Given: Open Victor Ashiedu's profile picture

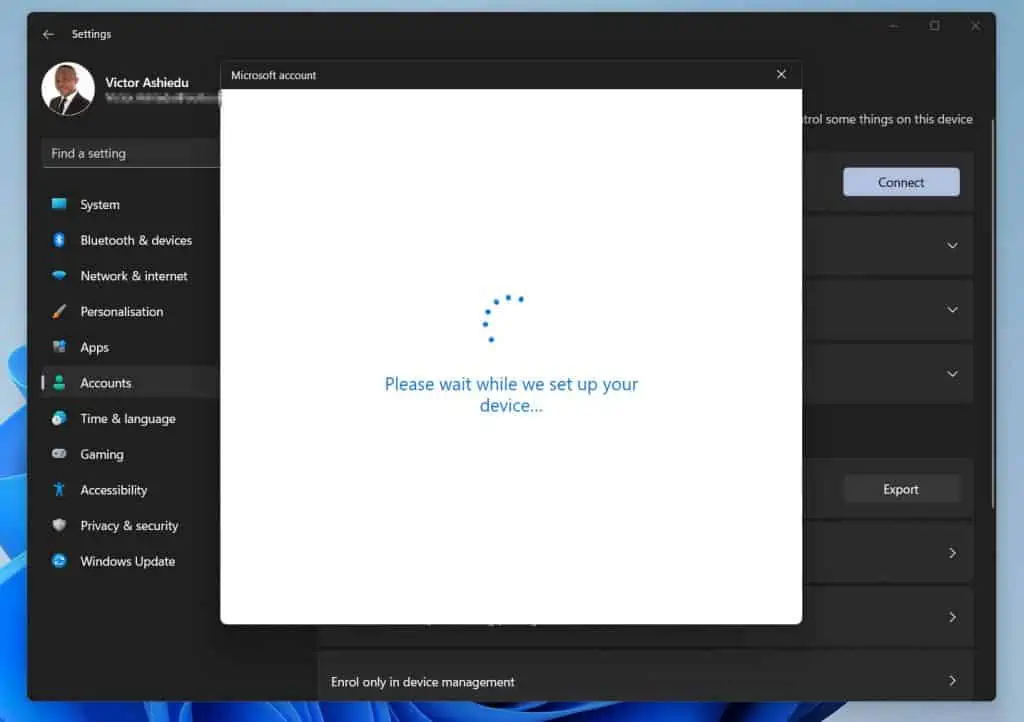Looking at the screenshot, I should point(68,89).
